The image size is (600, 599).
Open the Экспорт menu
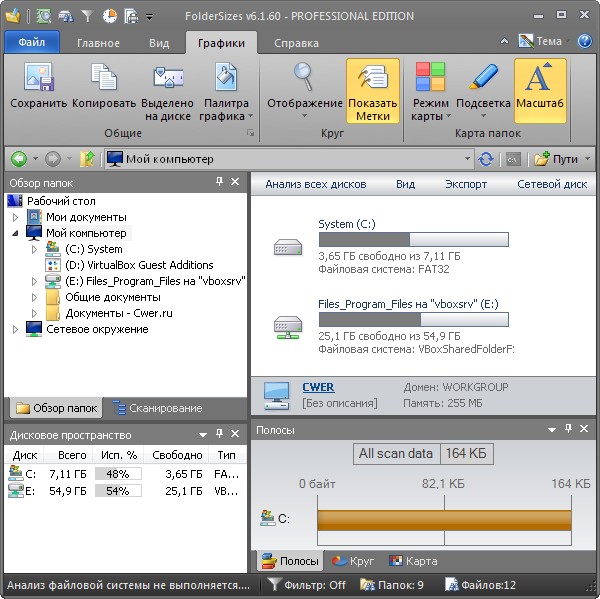pos(466,184)
